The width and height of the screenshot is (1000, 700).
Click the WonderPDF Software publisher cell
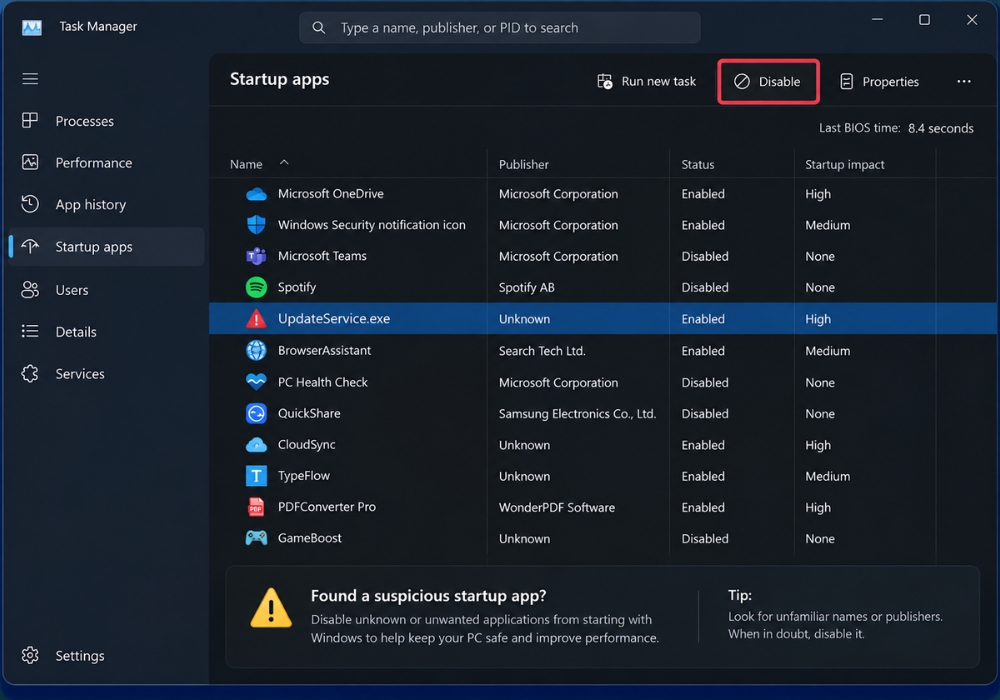(557, 507)
